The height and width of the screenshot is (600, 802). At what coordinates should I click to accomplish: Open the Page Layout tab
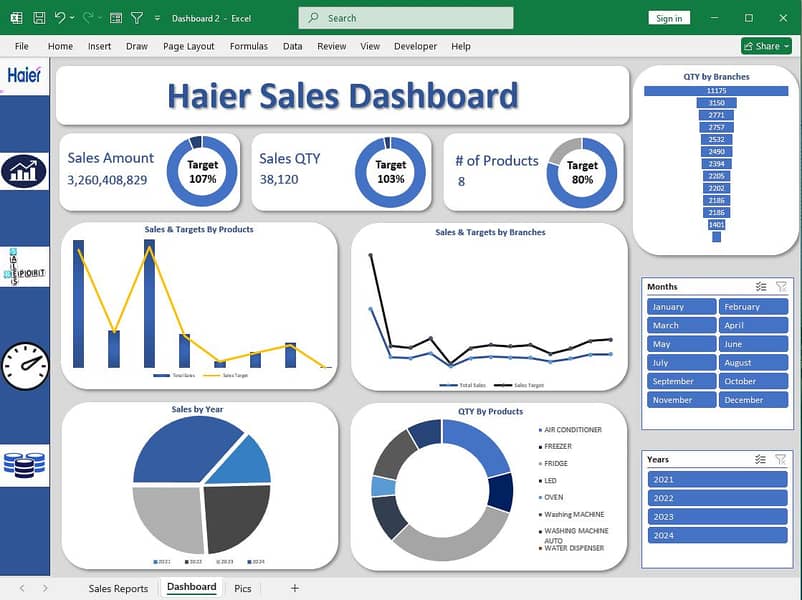pos(189,46)
